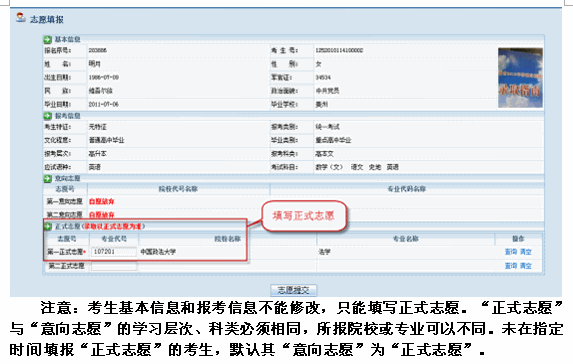Select the 专业名称 column header in 正式志愿
This screenshot has width=573, height=364.
(x=406, y=239)
